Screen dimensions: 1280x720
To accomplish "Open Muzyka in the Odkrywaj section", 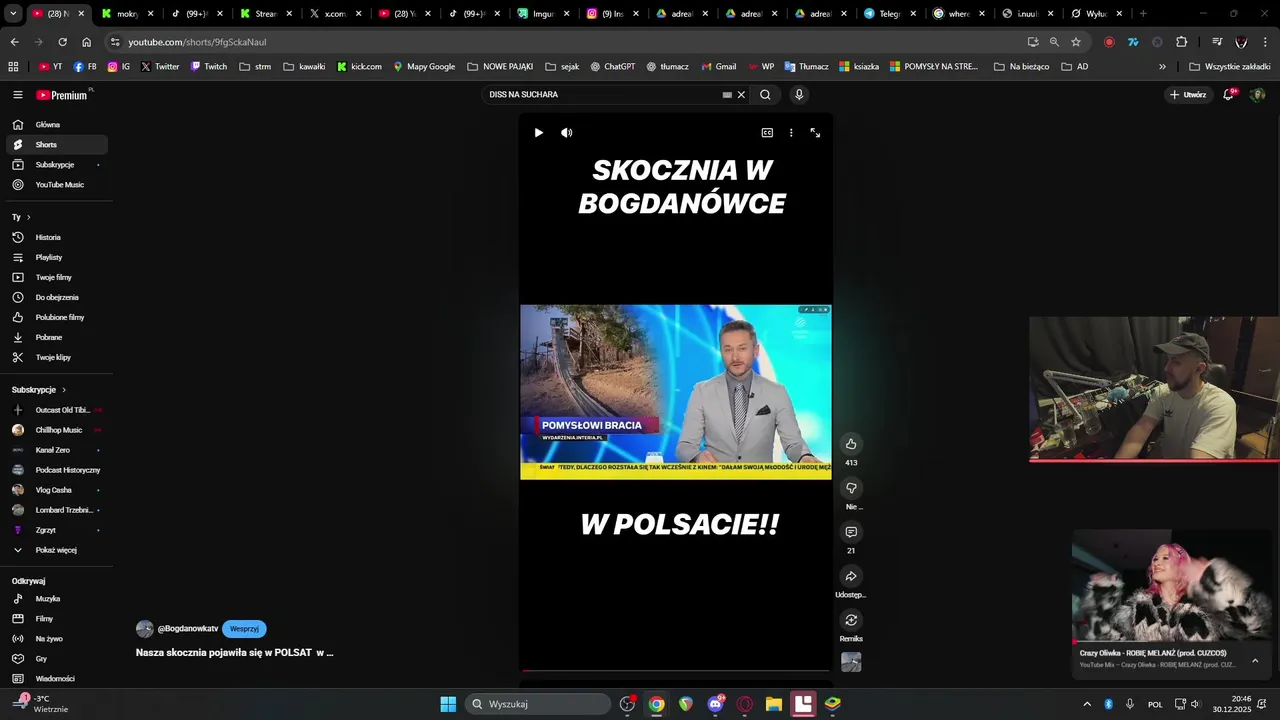I will (57, 599).
